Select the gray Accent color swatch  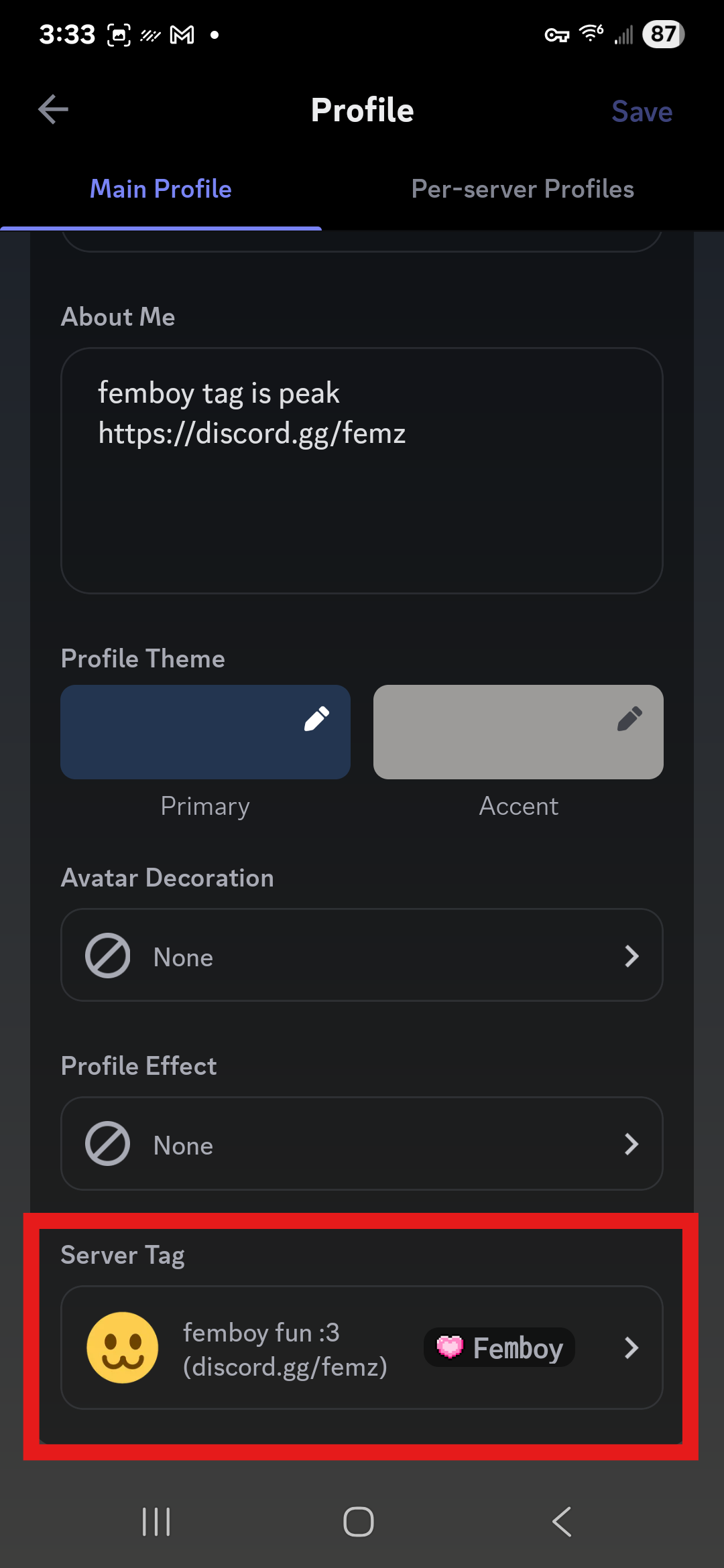click(518, 732)
